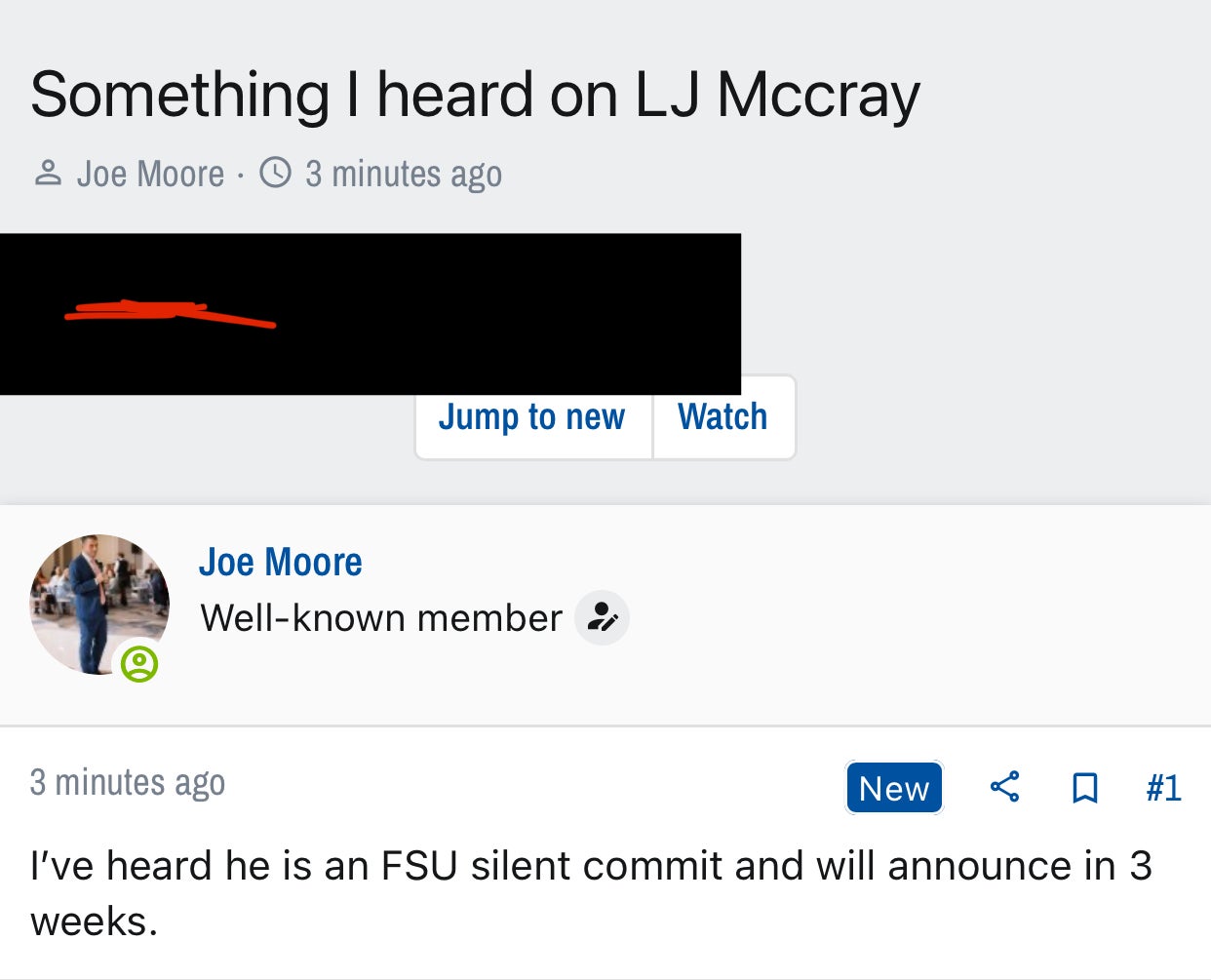Click the green online status indicator
The image size is (1211, 980).
coord(139,664)
